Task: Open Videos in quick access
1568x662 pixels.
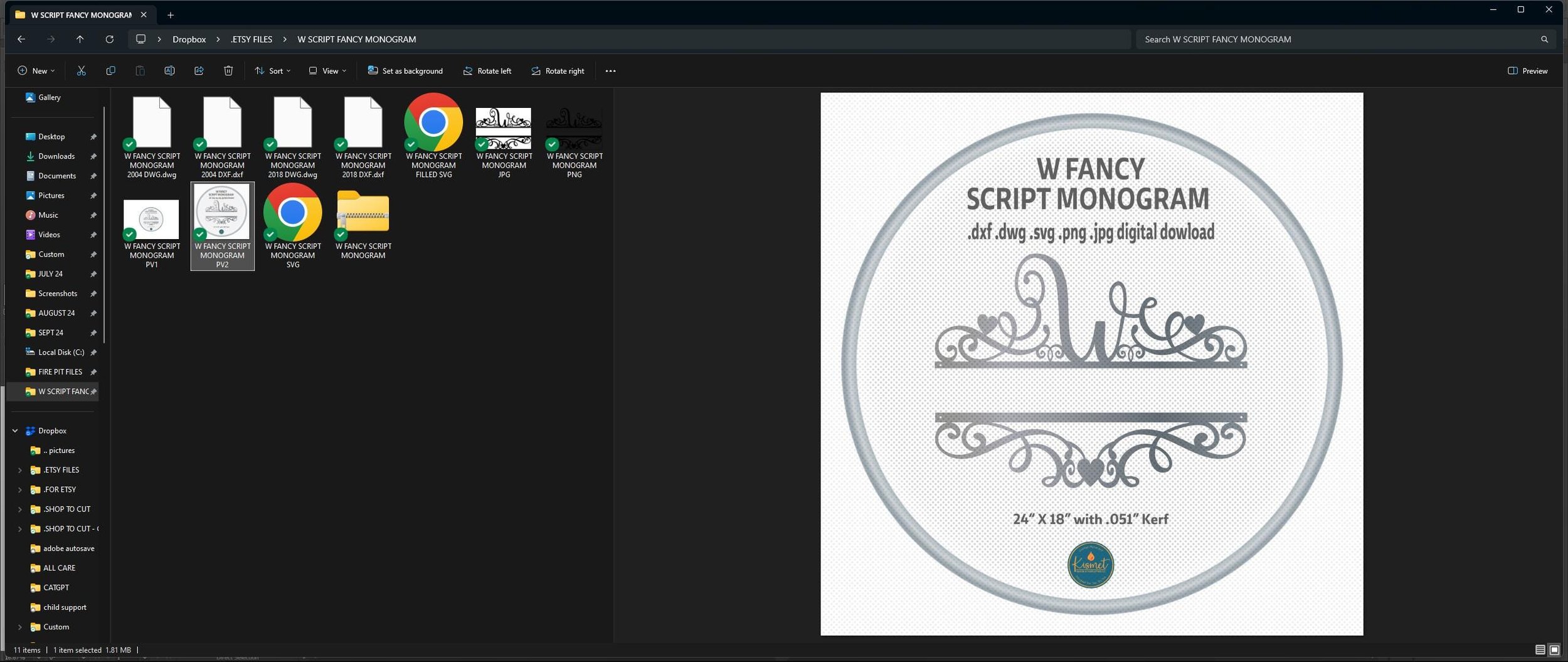Action: pos(49,235)
